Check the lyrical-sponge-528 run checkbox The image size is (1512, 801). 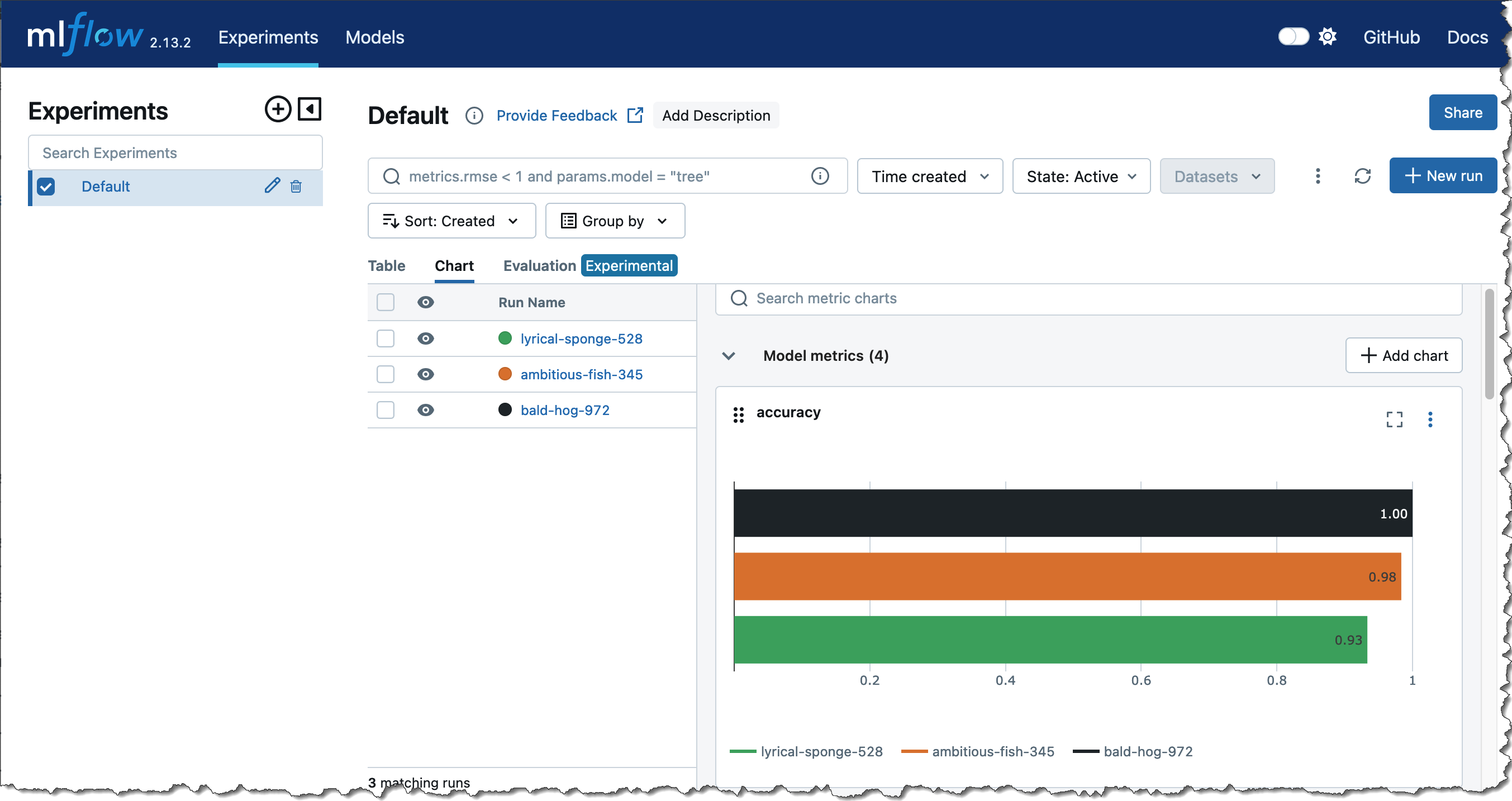tap(385, 338)
